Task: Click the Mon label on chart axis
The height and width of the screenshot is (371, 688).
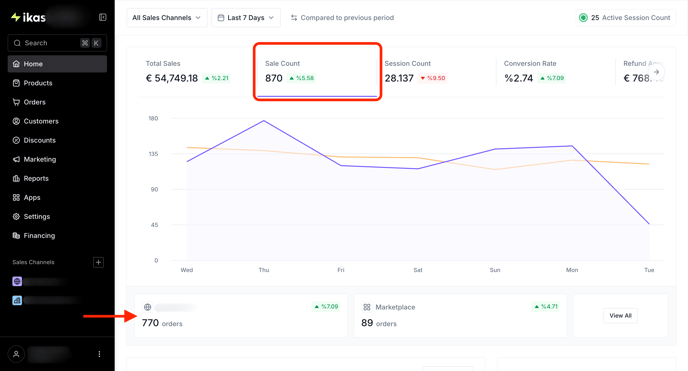Action: coord(572,270)
